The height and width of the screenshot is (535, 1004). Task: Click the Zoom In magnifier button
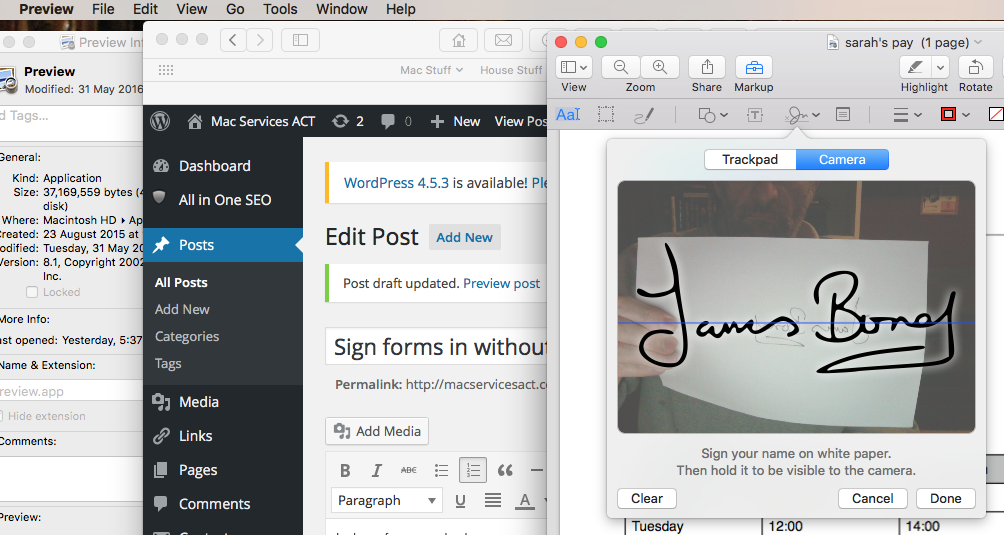[x=660, y=68]
